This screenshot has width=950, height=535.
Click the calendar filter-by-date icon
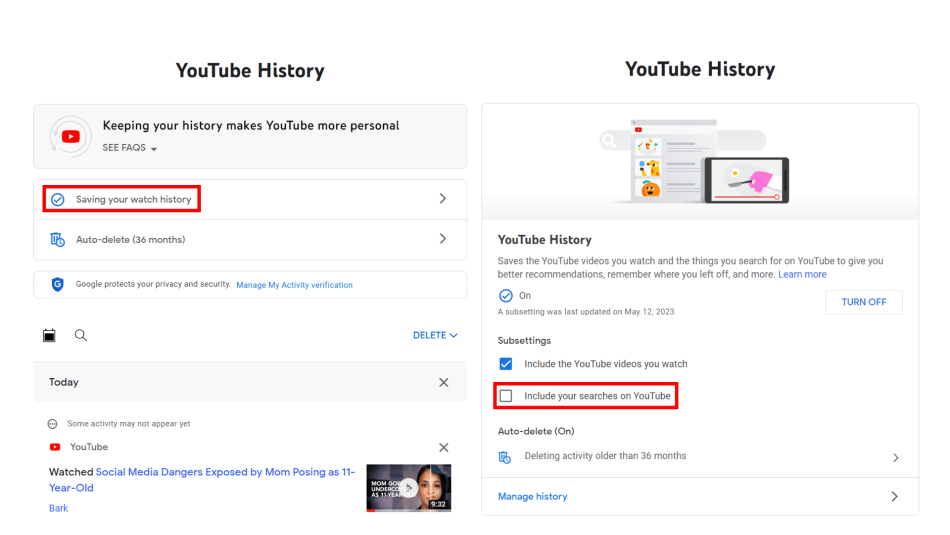[x=49, y=335]
